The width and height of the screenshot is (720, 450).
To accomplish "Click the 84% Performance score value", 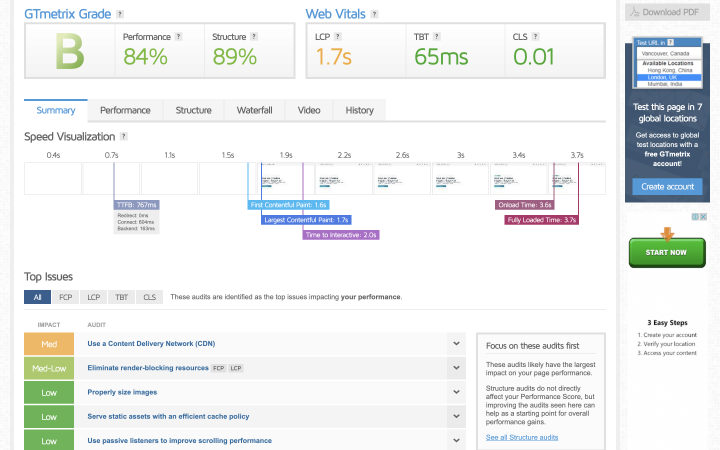I will point(145,57).
